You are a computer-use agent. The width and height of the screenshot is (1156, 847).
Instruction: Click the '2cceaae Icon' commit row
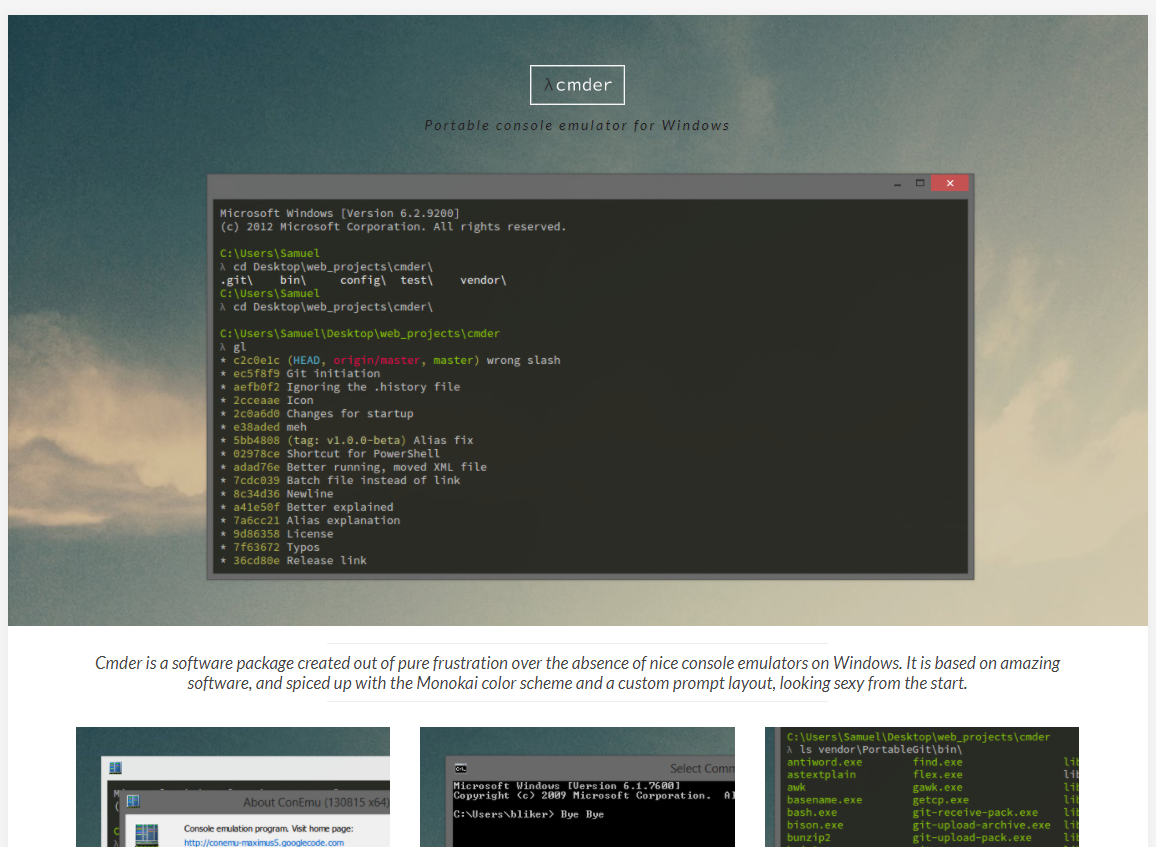tap(267, 400)
